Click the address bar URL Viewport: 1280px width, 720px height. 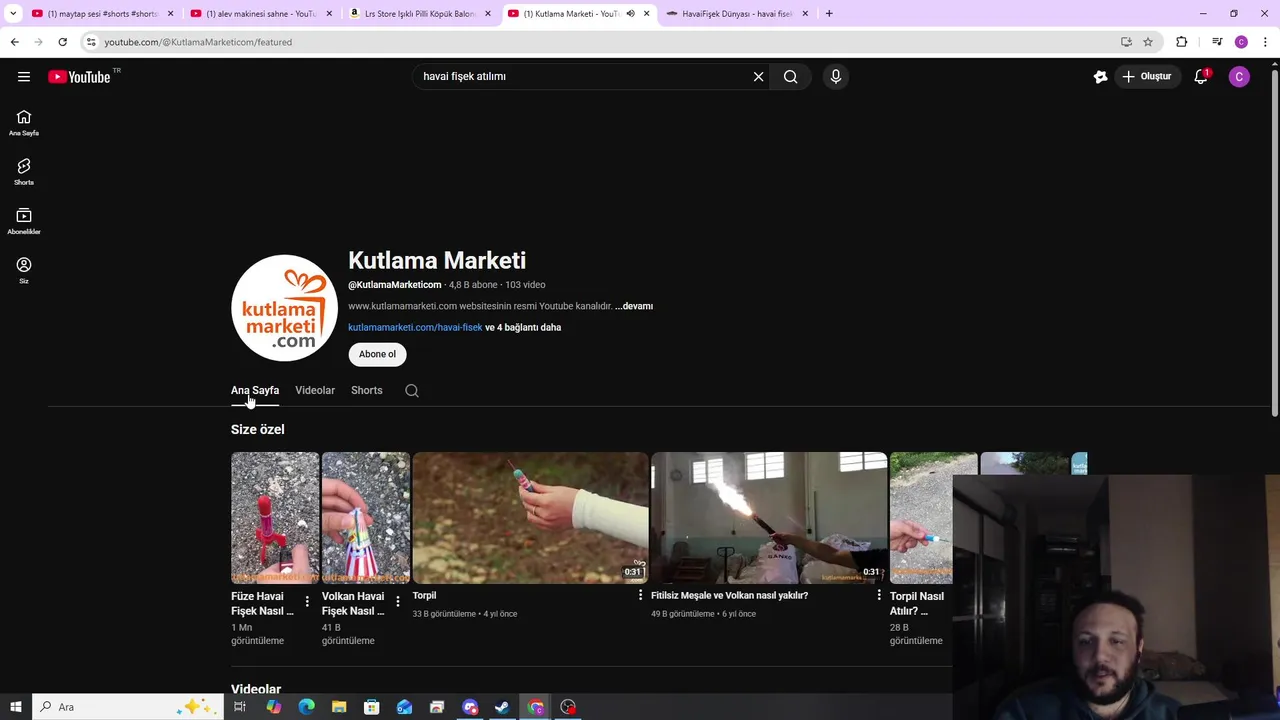(198, 42)
